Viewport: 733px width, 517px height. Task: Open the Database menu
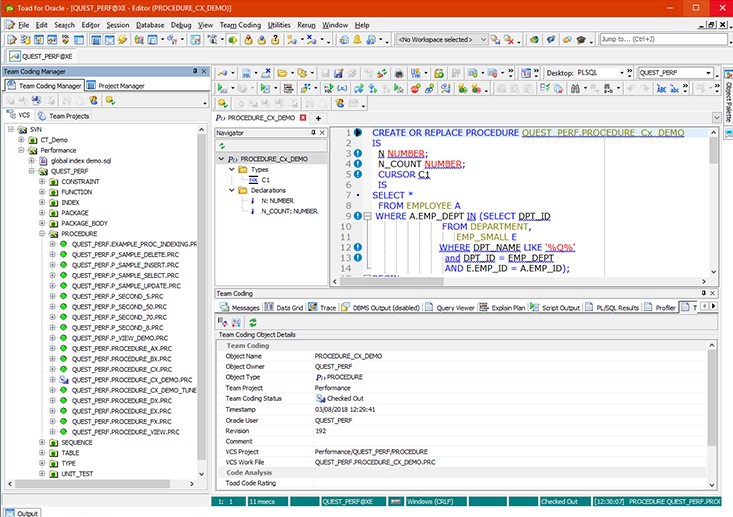coord(150,25)
